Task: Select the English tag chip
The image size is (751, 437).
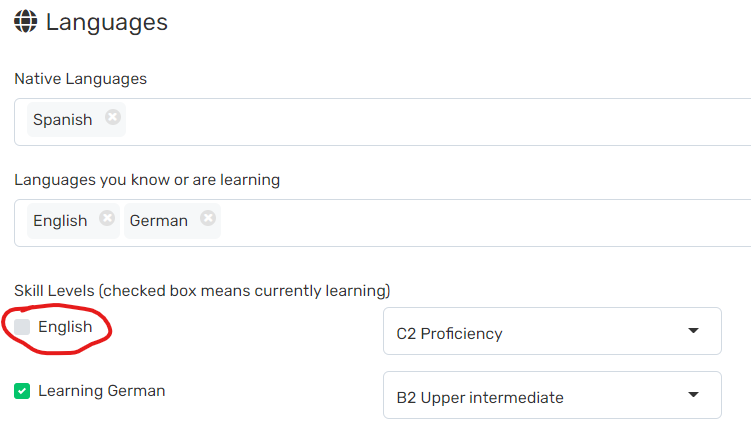Action: coord(60,221)
